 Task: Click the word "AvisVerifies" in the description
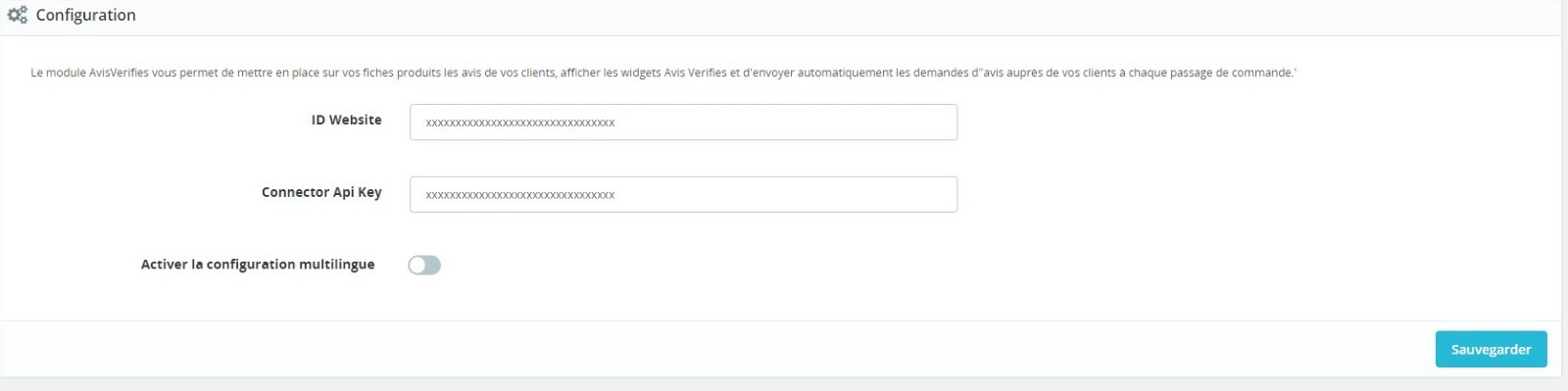119,73
